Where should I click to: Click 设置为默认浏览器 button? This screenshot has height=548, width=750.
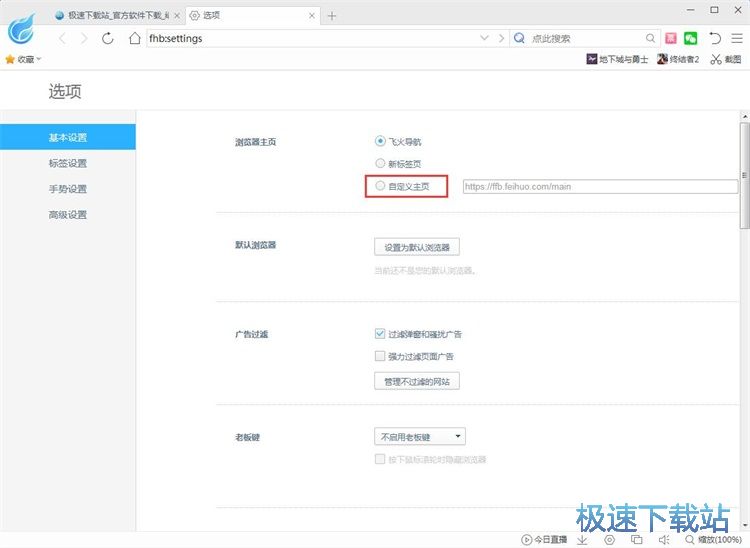point(417,247)
